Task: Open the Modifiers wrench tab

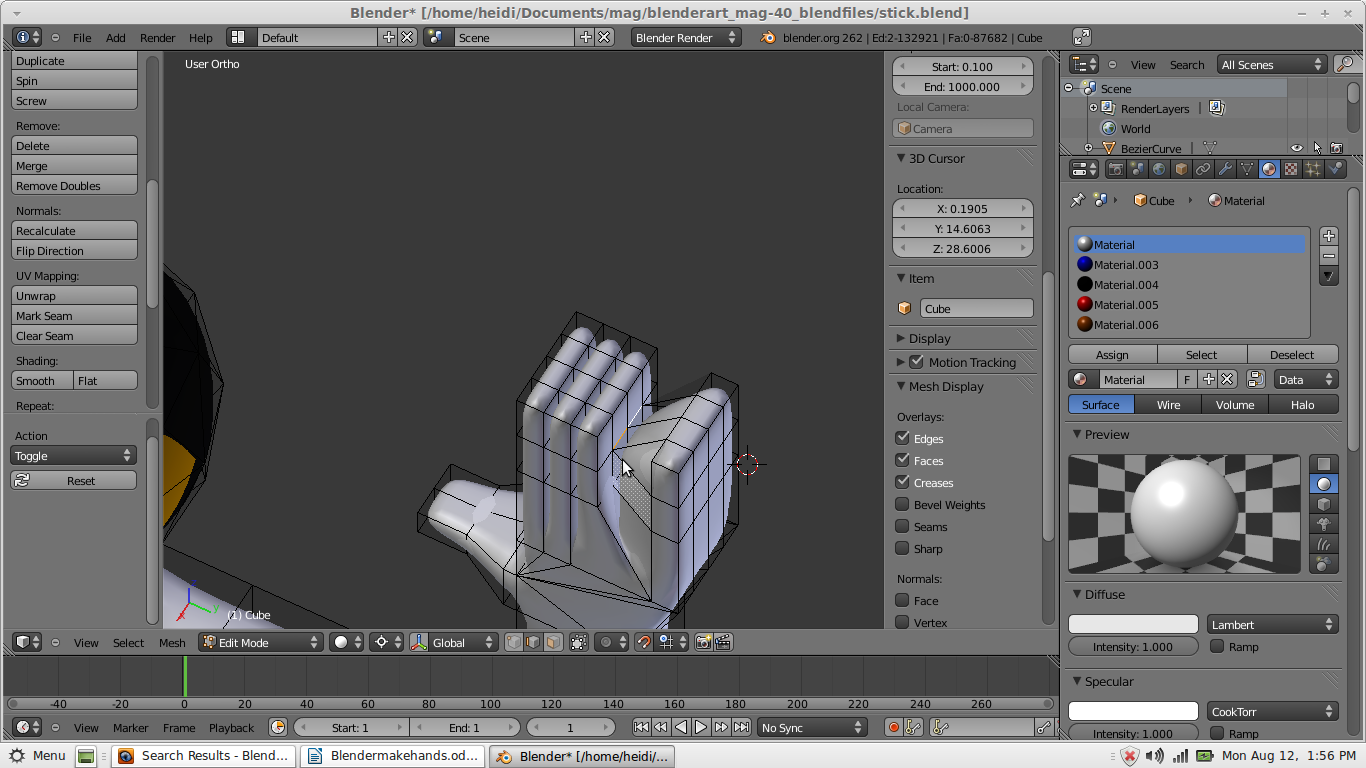Action: tap(1225, 169)
